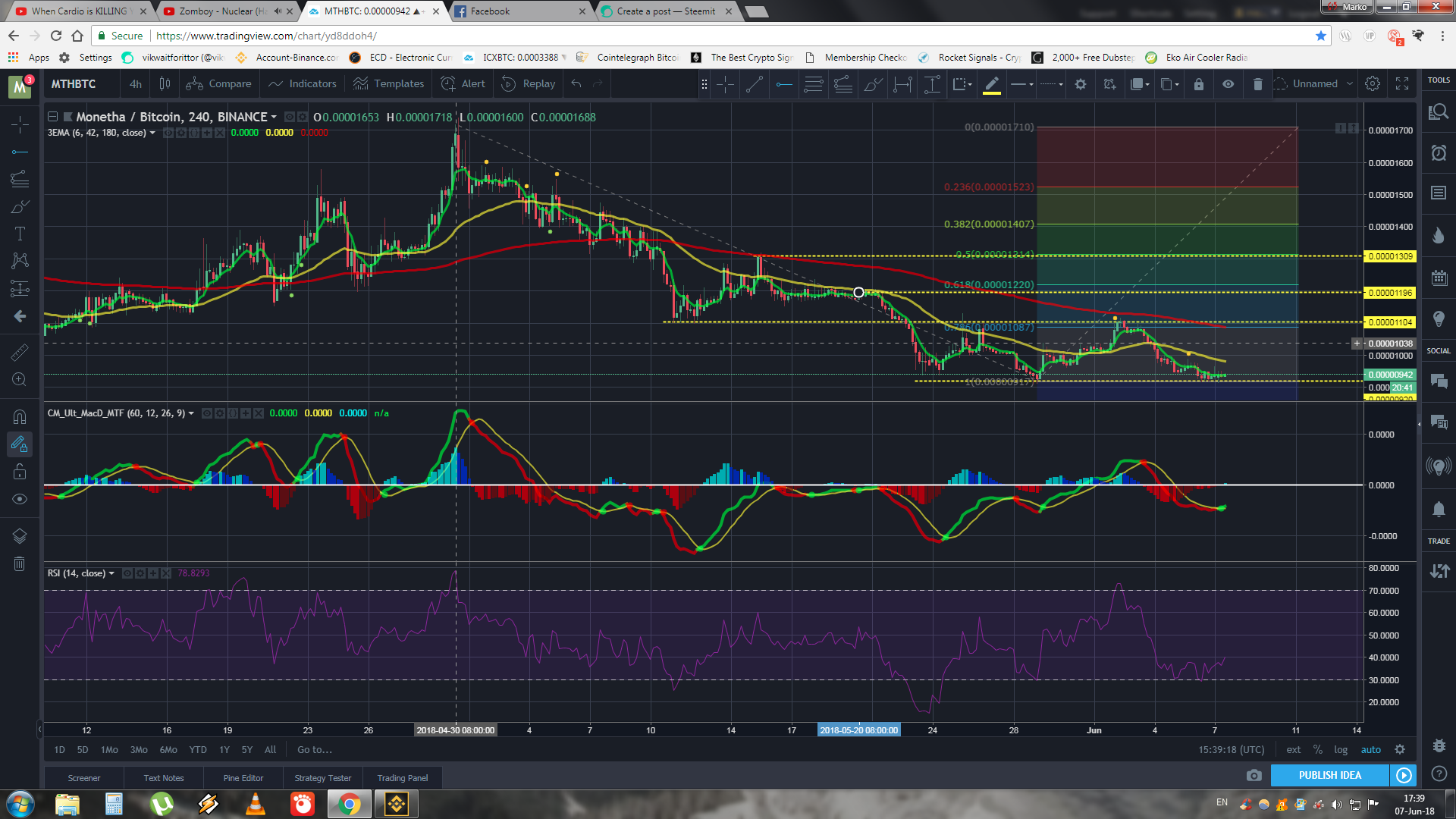Screen dimensions: 1456x819
Task: Click the yellow line color tool in drawing toolbar
Action: coord(991,84)
